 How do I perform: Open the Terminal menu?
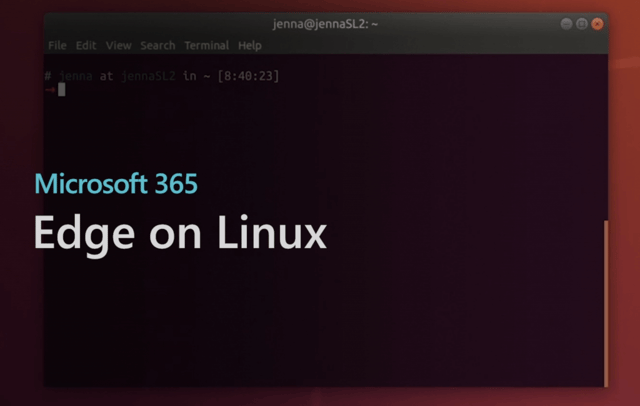click(207, 45)
